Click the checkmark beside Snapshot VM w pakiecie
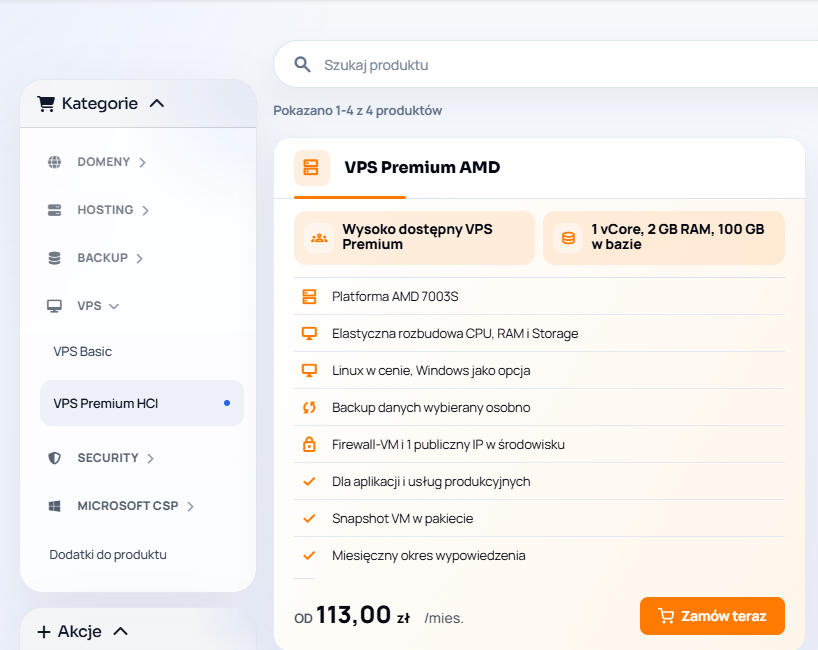Image resolution: width=818 pixels, height=650 pixels. point(309,519)
